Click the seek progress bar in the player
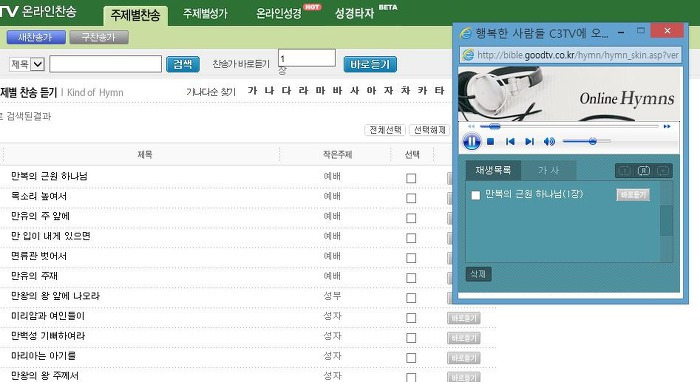Screen dimensions: 700x382 [569, 127]
